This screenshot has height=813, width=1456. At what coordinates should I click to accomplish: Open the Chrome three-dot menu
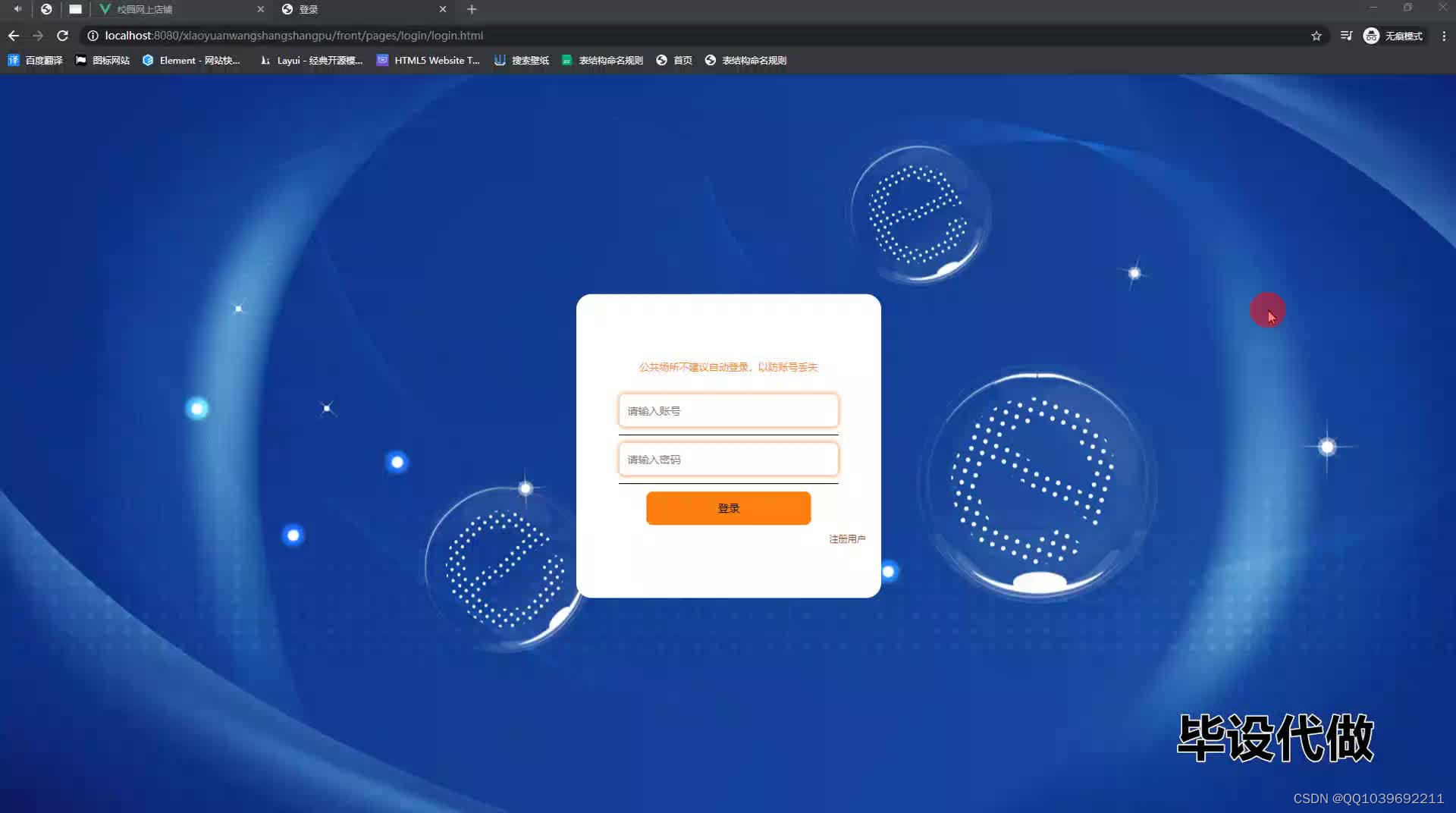click(x=1444, y=36)
